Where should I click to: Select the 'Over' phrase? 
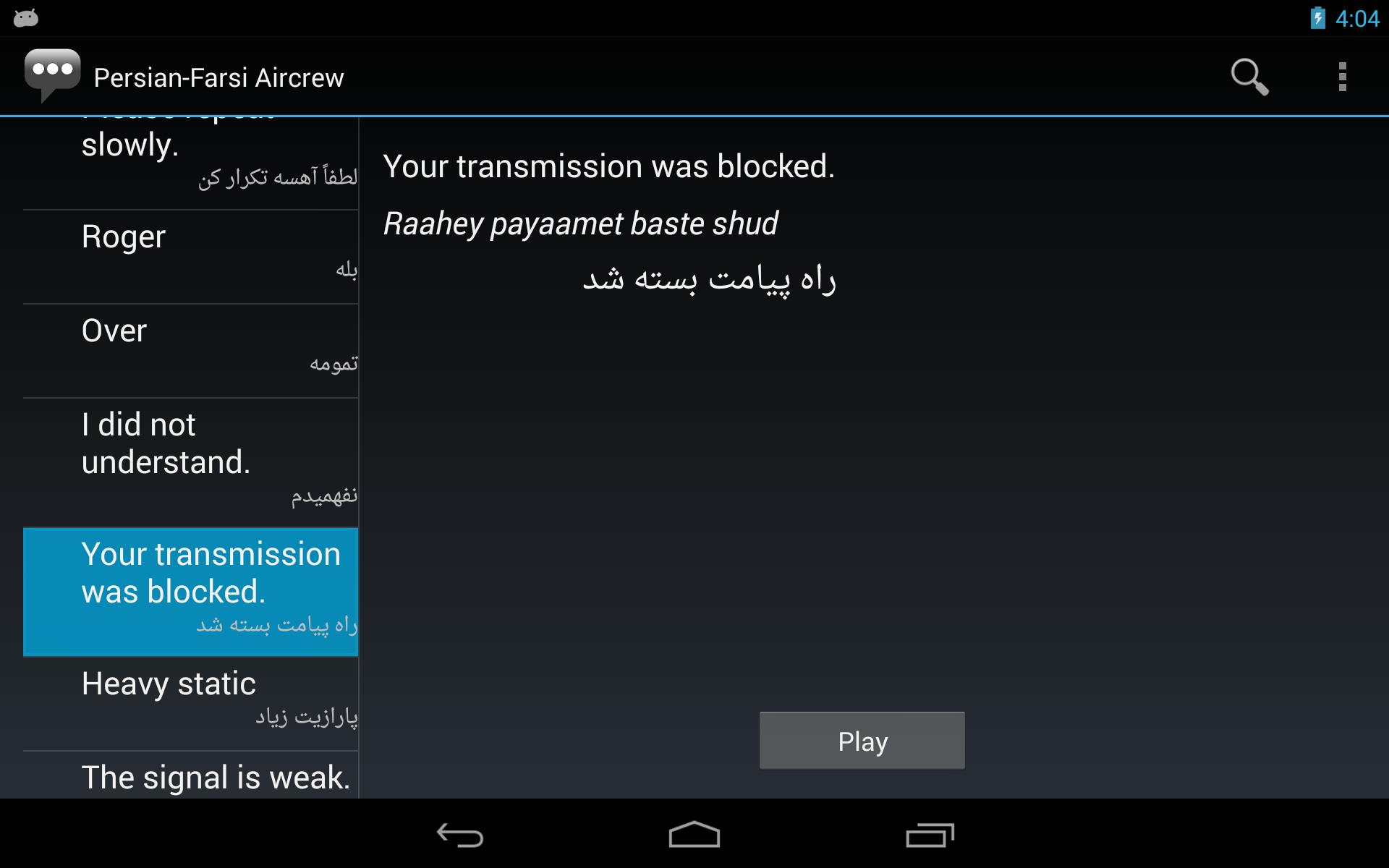click(191, 351)
